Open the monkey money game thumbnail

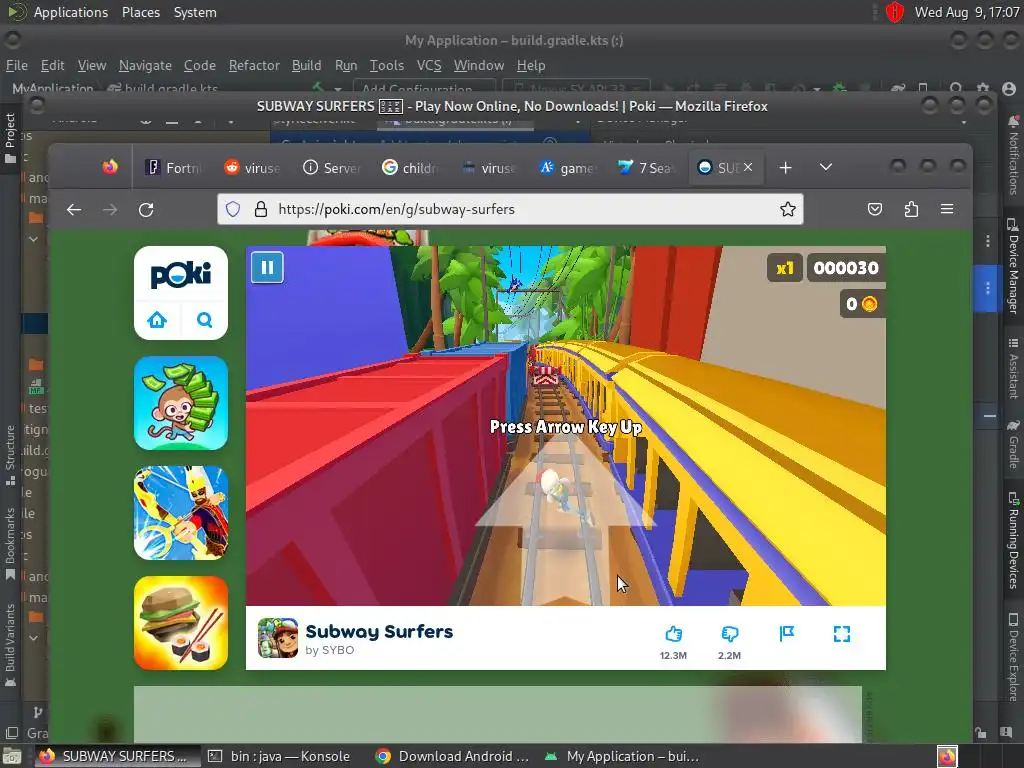click(181, 403)
